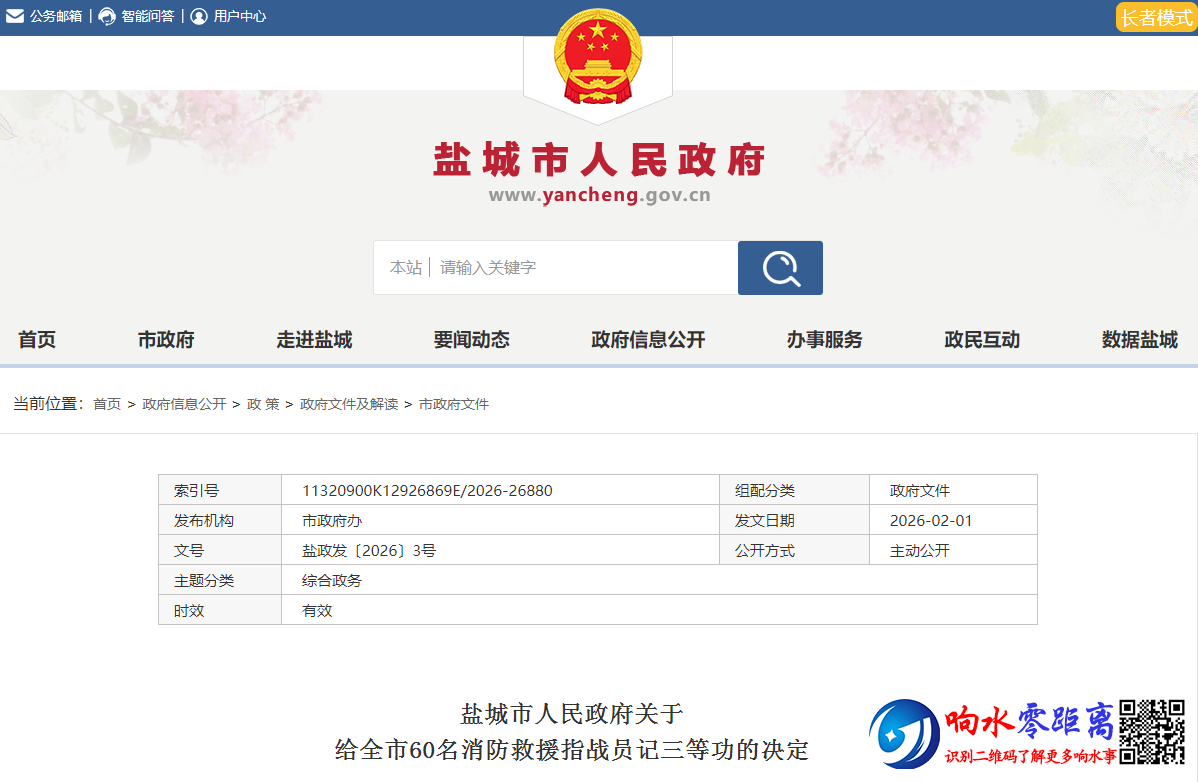The image size is (1198, 782).
Task: Go to 政民互动 section
Action: coord(982,340)
